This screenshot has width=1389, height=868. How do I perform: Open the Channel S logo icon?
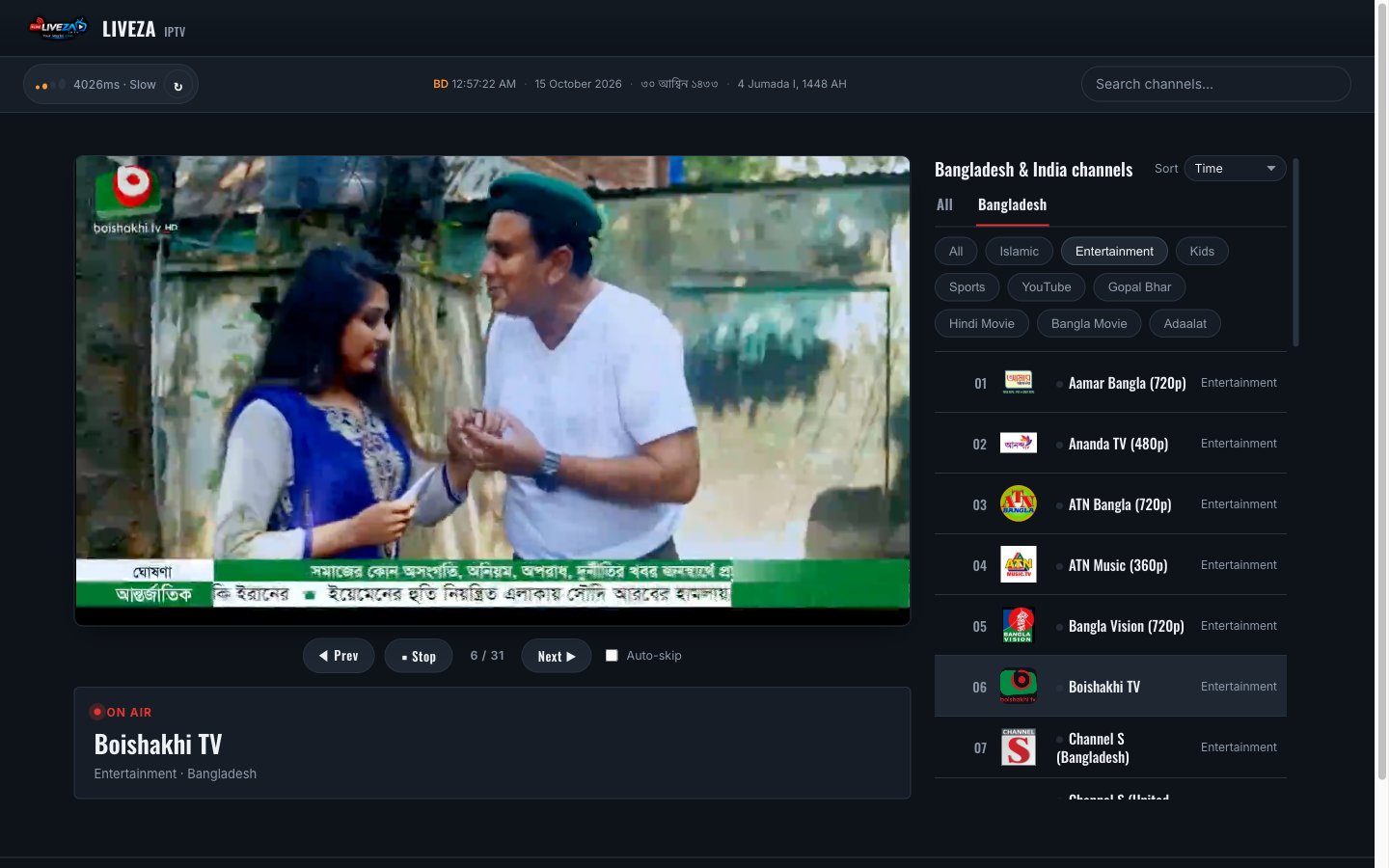[x=1019, y=747]
